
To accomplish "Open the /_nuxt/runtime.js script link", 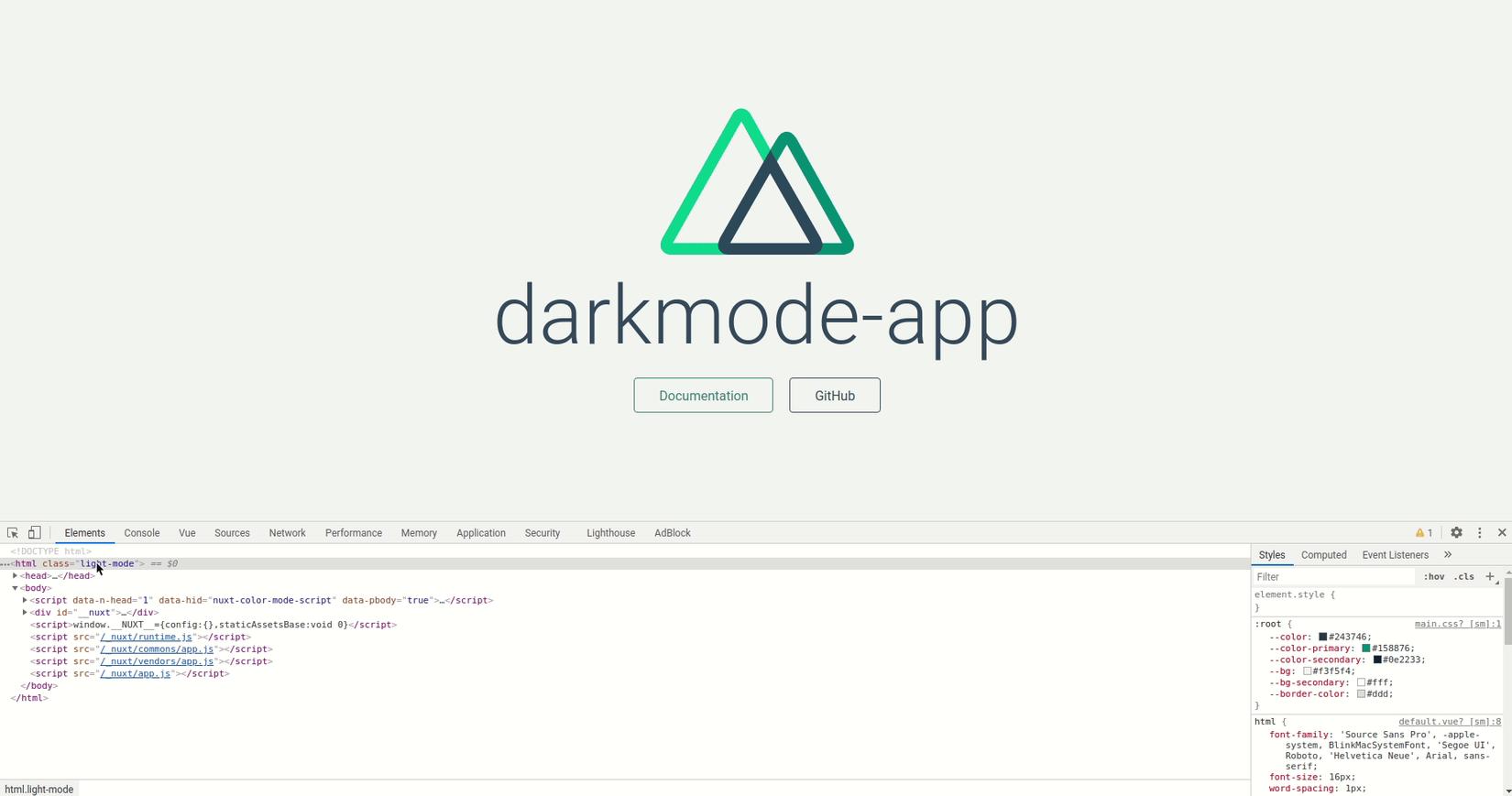I will pyautogui.click(x=147, y=637).
